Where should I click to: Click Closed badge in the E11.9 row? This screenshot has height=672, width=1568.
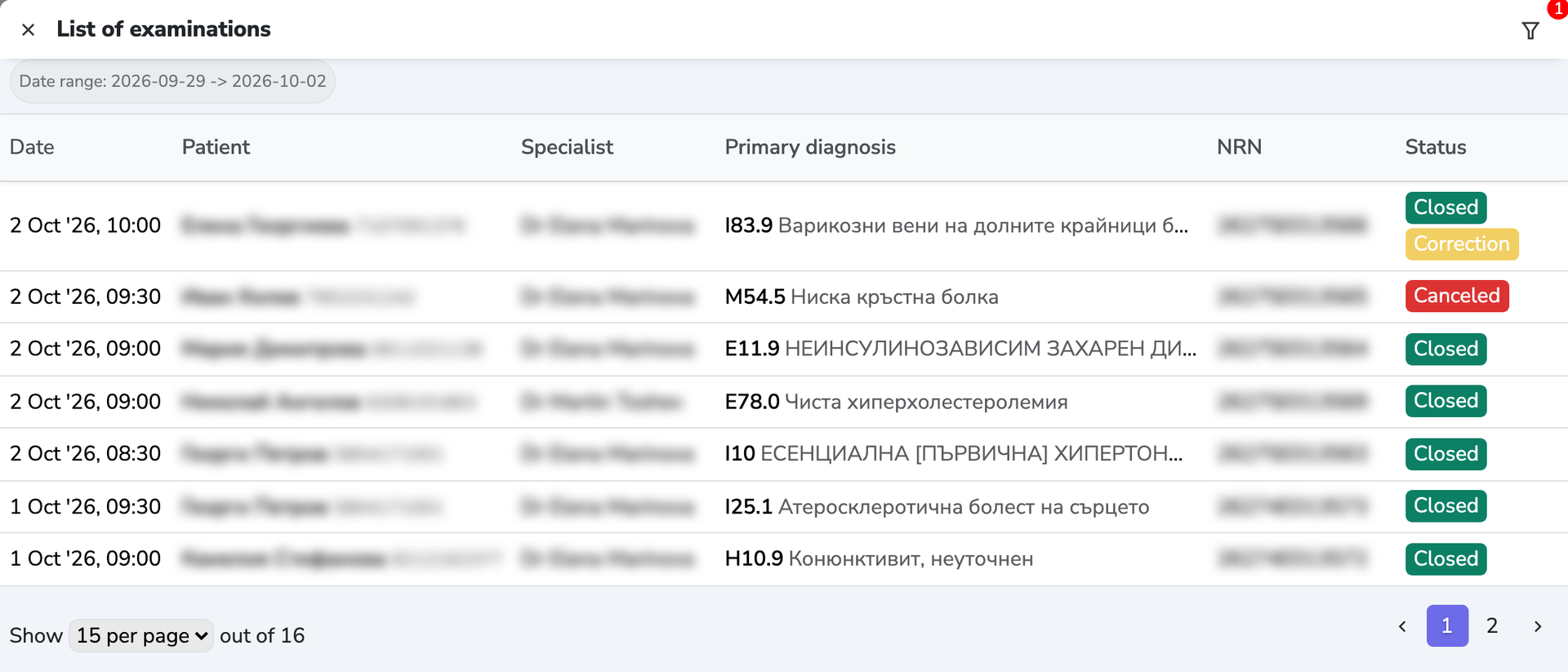(x=1445, y=349)
